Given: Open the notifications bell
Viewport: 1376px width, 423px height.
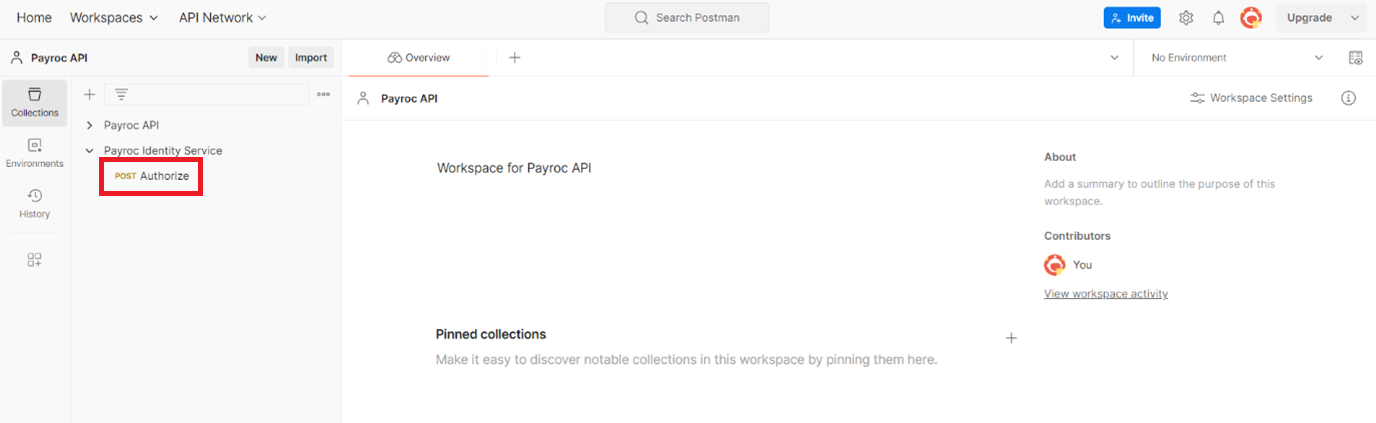Looking at the screenshot, I should point(1218,18).
